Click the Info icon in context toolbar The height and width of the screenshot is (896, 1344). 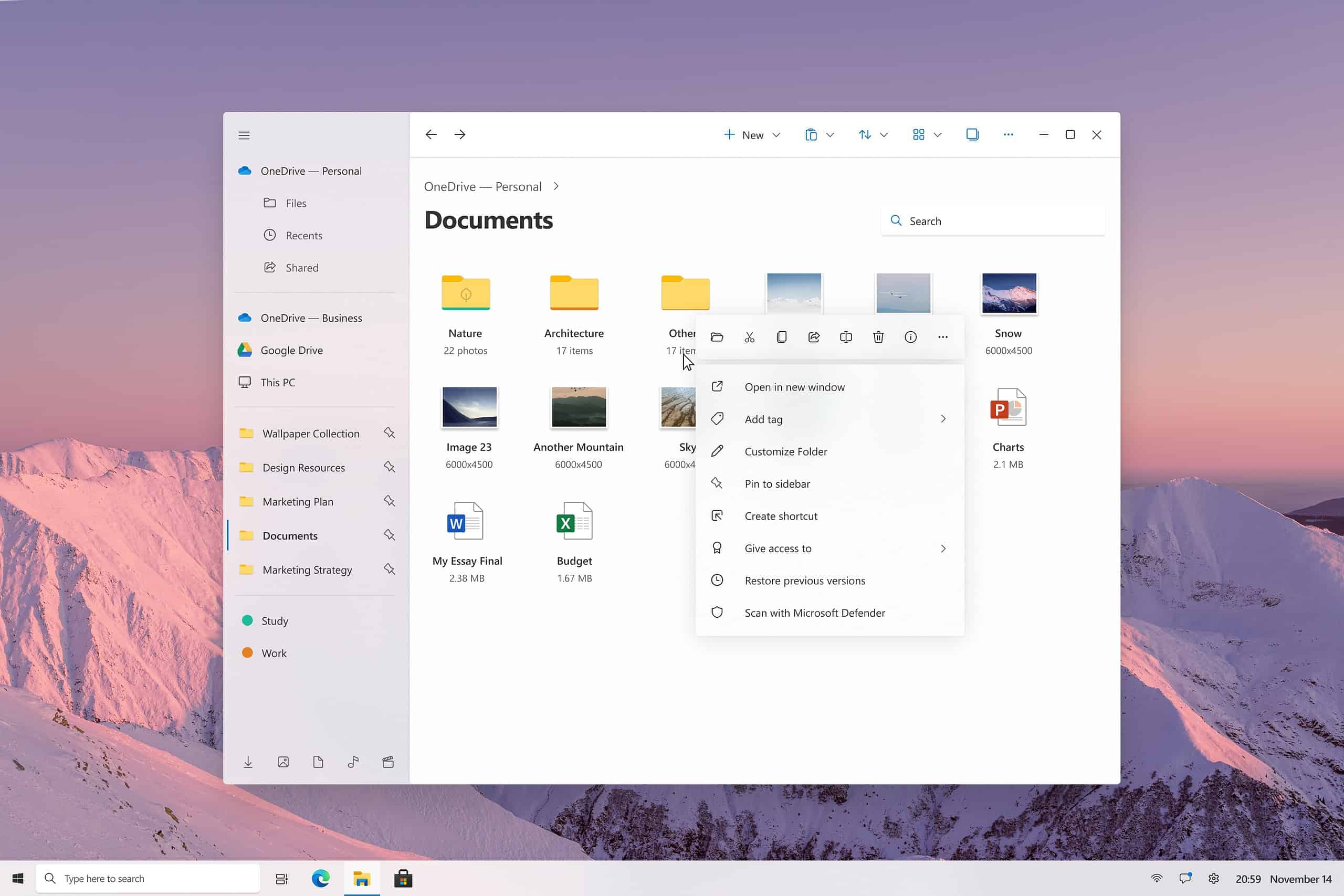pos(910,337)
